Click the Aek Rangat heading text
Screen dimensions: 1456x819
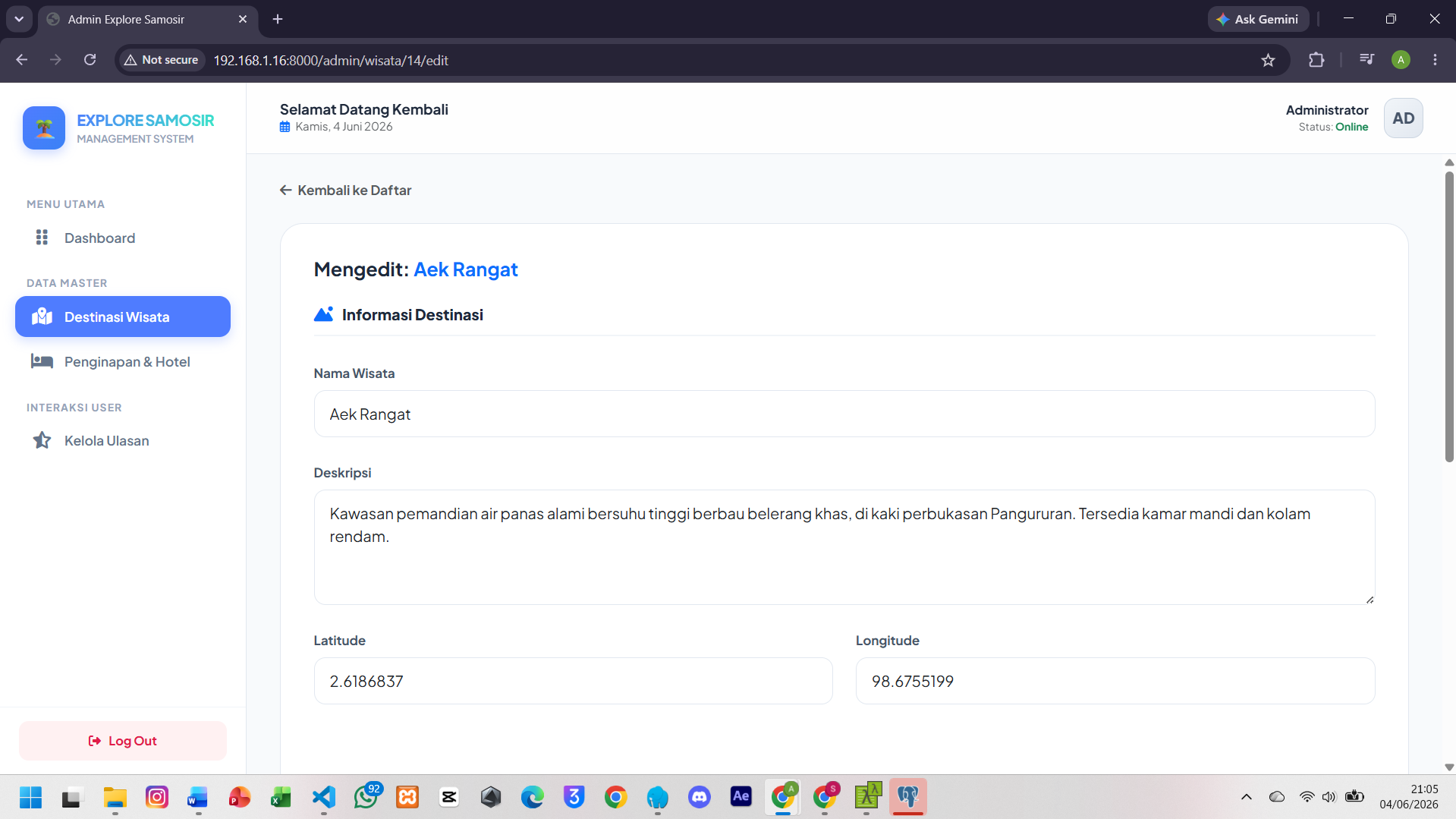coord(466,269)
